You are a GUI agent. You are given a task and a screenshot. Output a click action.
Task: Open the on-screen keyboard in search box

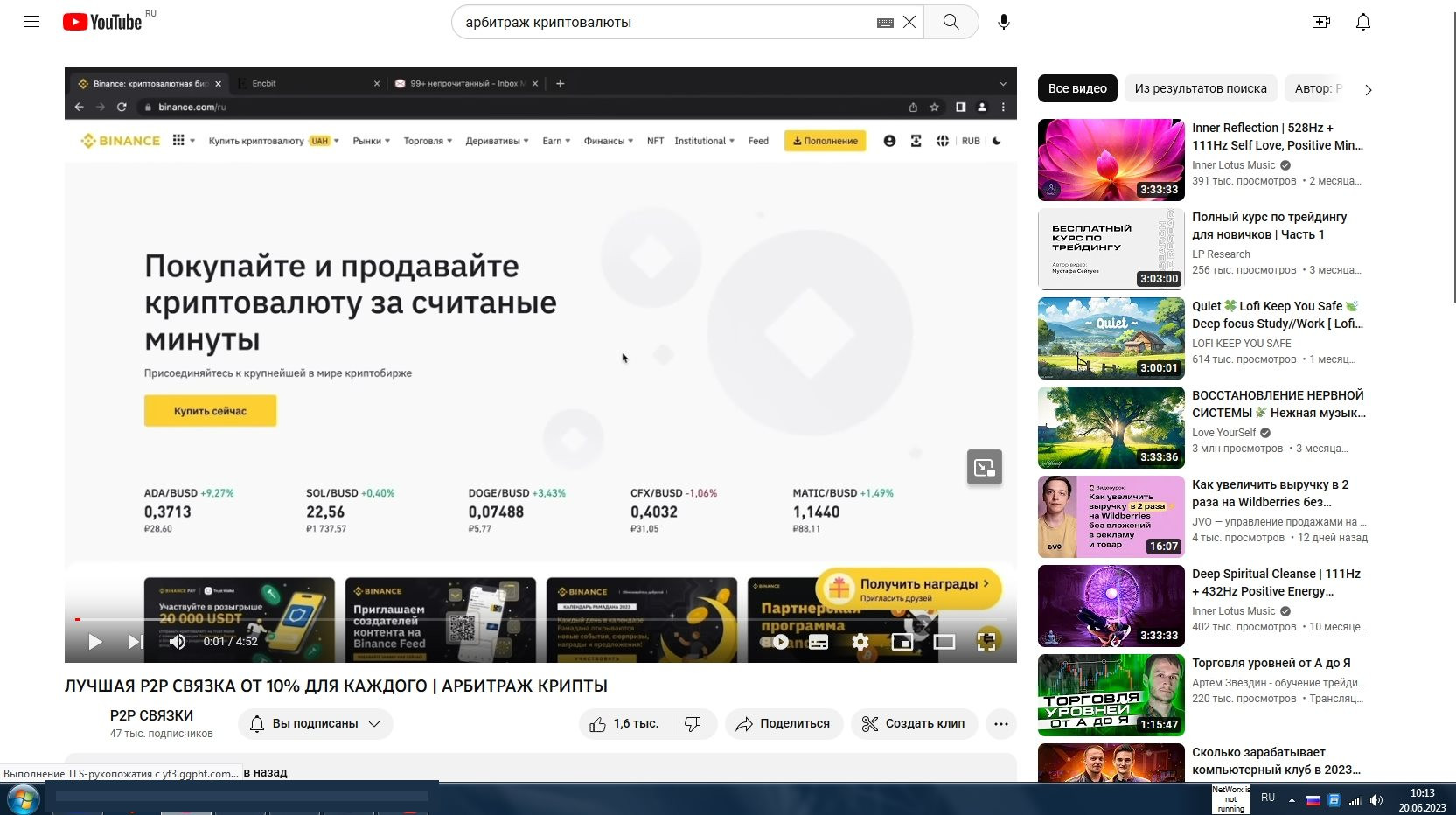[x=885, y=23]
